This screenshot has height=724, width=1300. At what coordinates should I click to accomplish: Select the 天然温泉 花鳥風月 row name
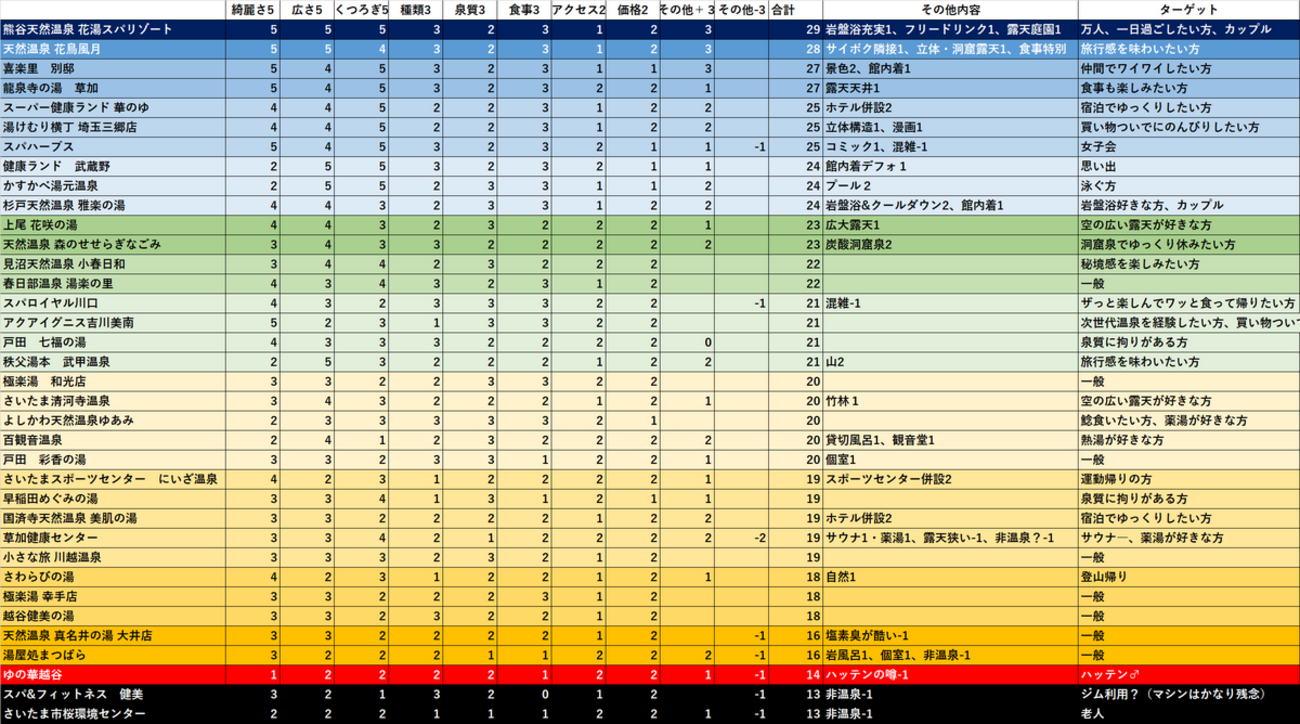pos(114,49)
